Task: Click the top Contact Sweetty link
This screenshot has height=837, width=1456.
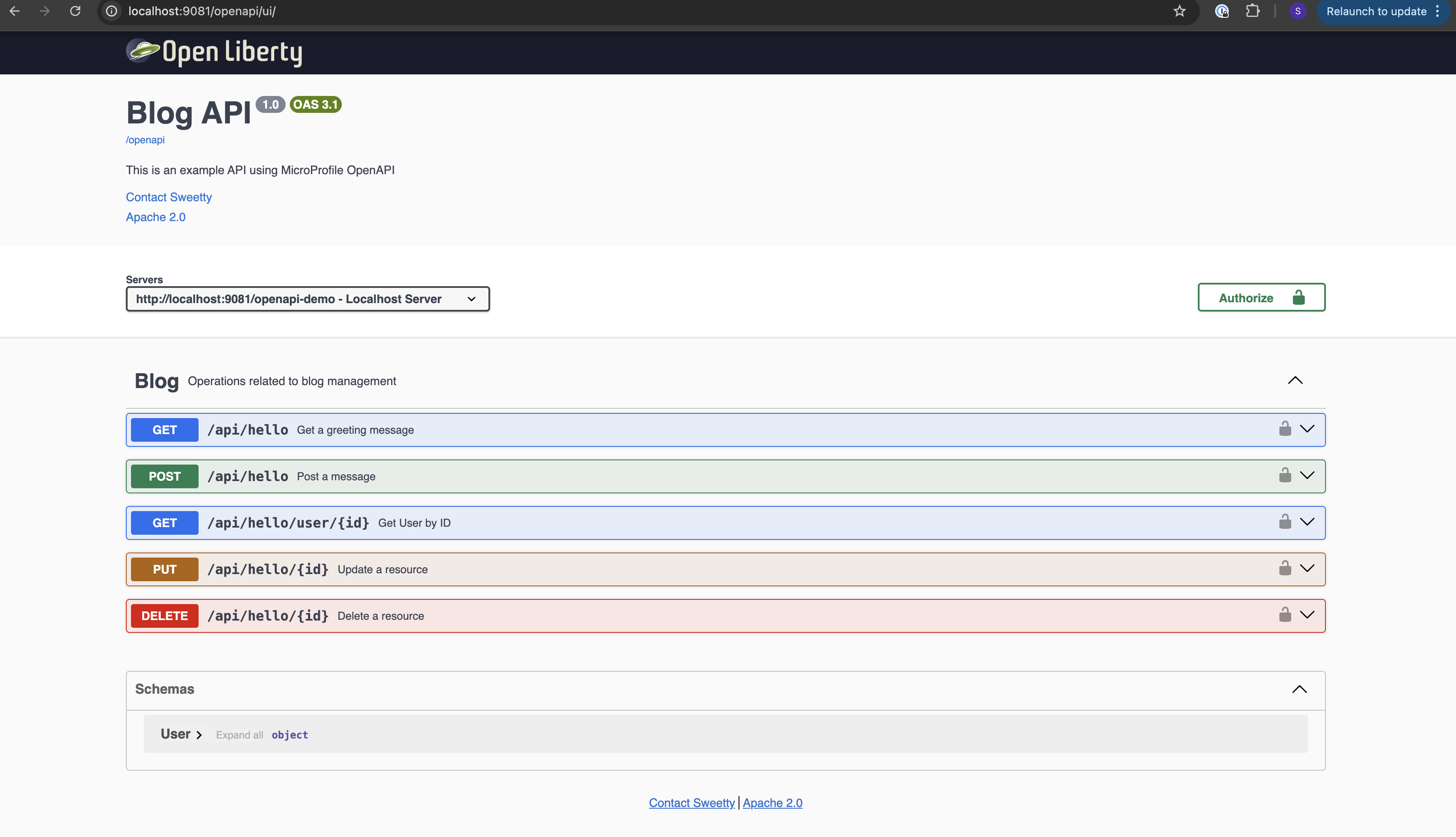Action: (x=168, y=197)
